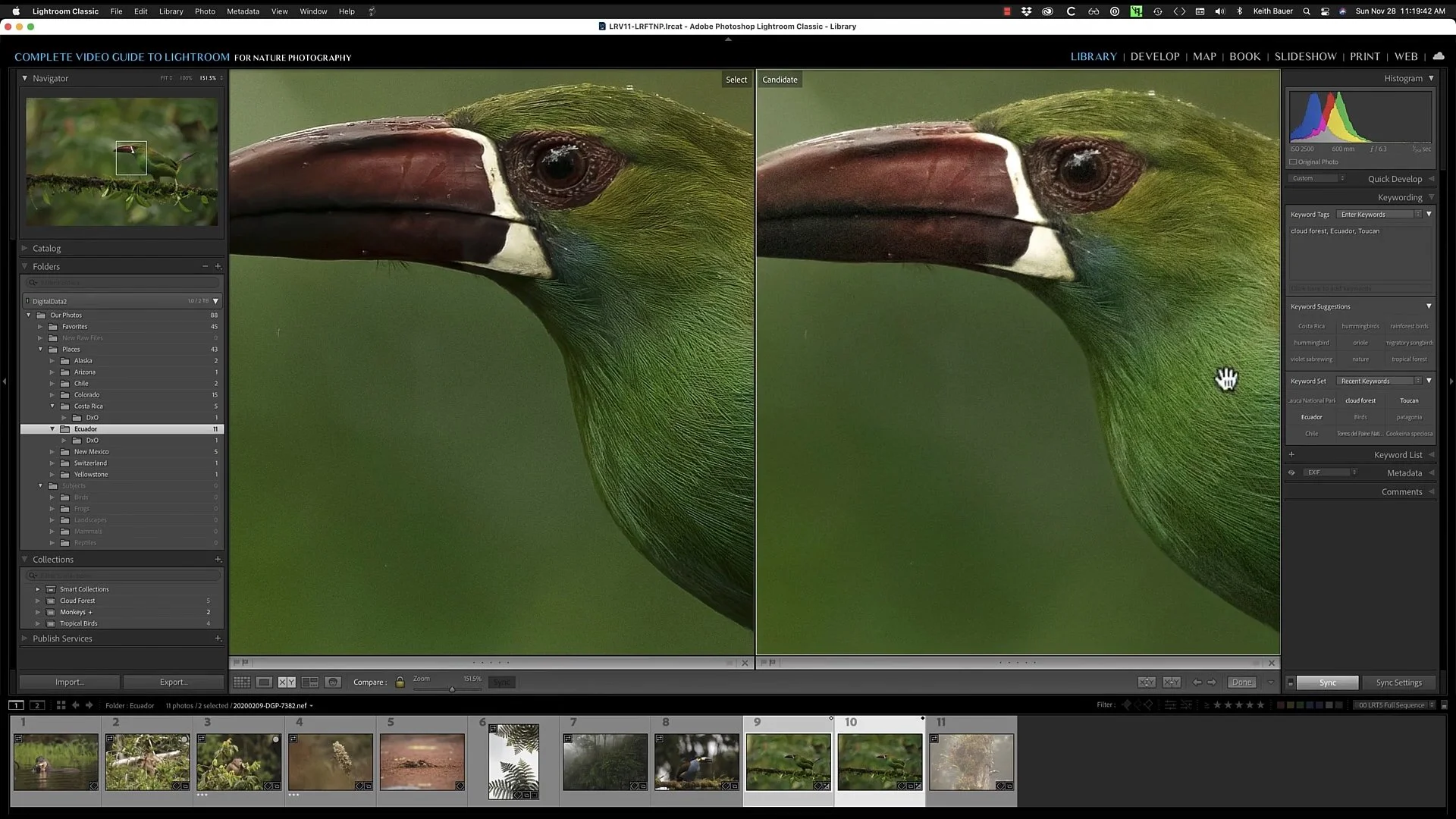Click the Done button
Viewport: 1456px width, 819px height.
point(1242,682)
